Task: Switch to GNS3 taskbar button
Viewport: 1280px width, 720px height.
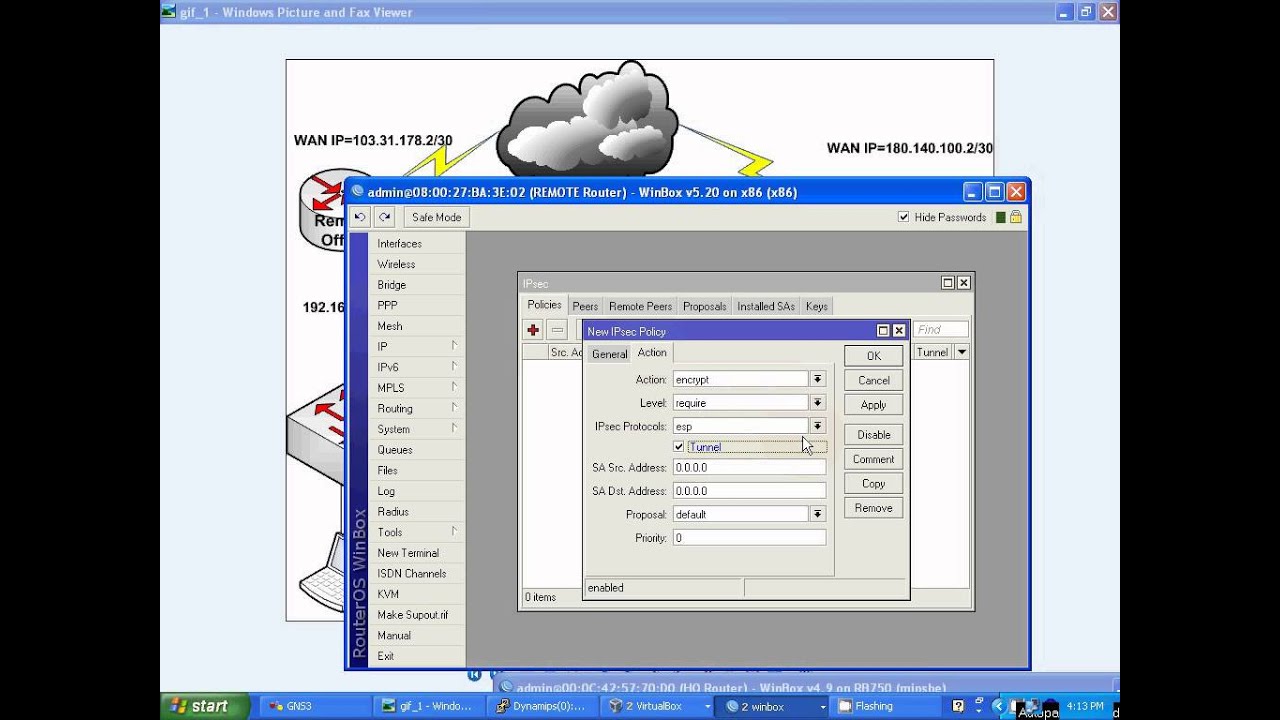Action: point(315,706)
